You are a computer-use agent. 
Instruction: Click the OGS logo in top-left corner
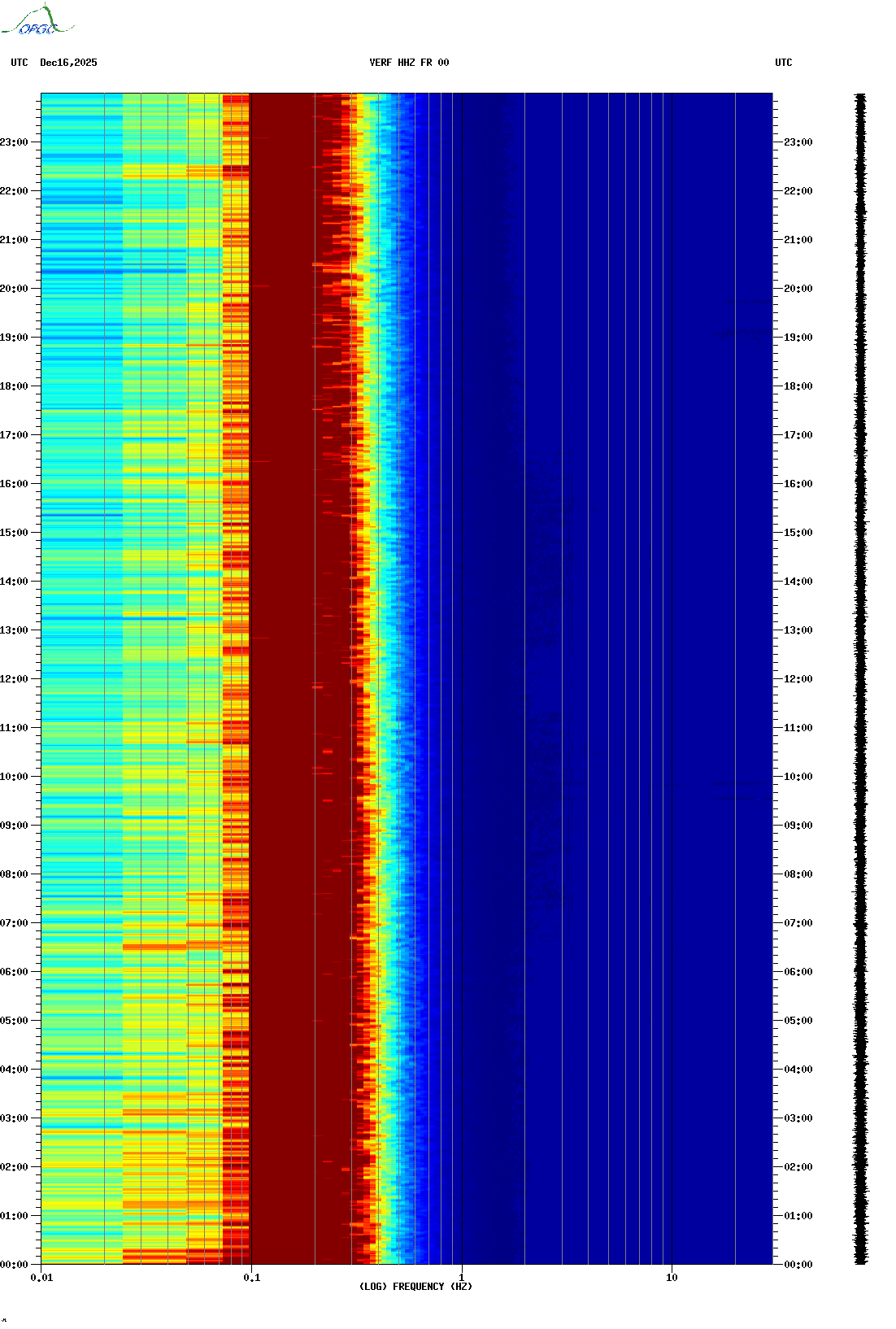(37, 21)
